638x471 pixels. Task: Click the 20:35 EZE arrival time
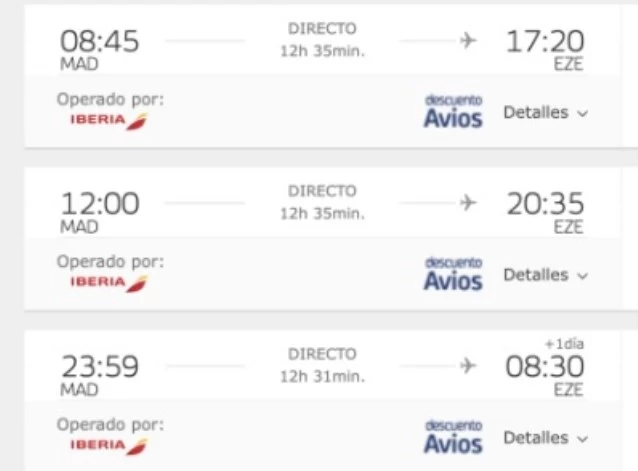point(545,204)
